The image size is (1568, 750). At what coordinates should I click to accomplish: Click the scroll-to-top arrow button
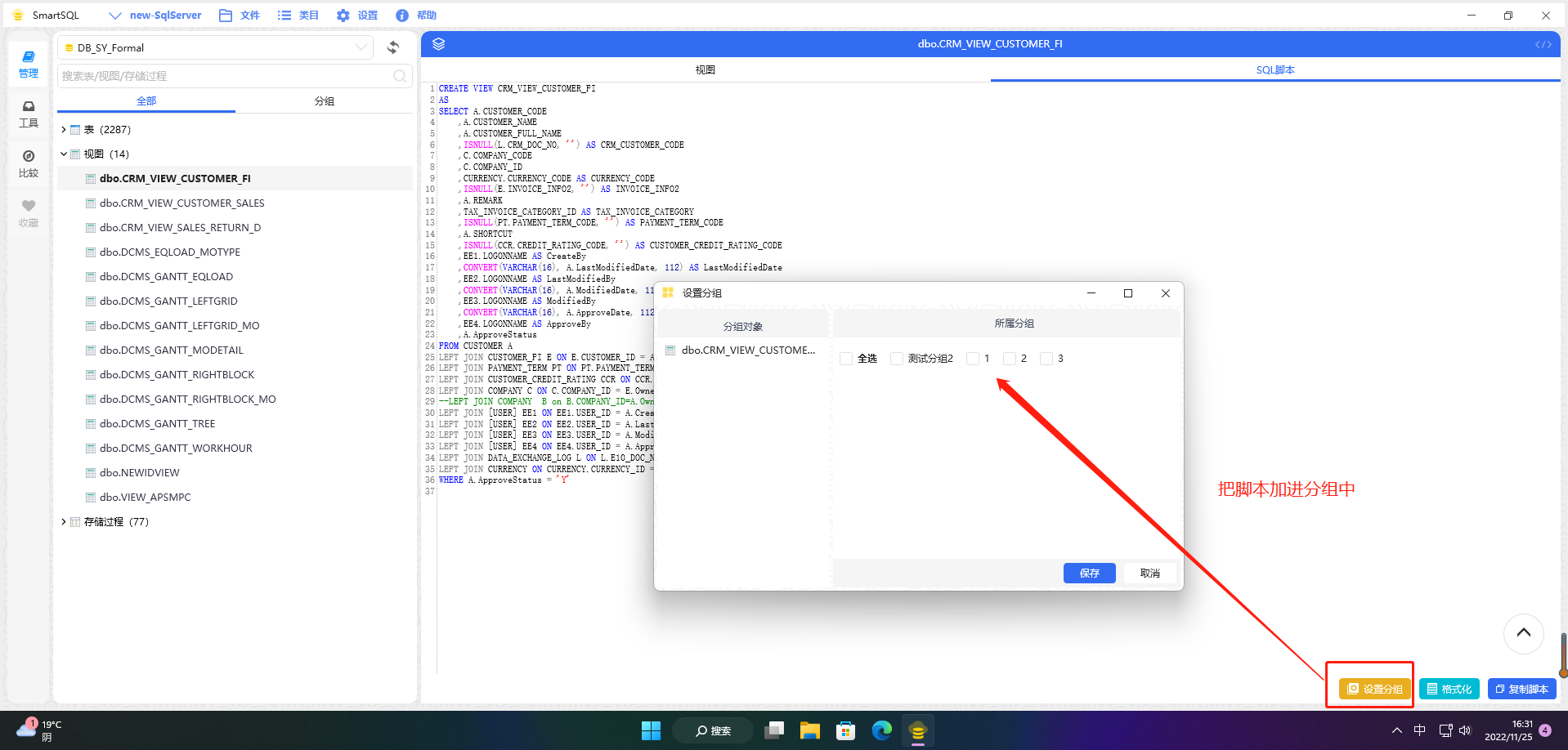pyautogui.click(x=1524, y=633)
